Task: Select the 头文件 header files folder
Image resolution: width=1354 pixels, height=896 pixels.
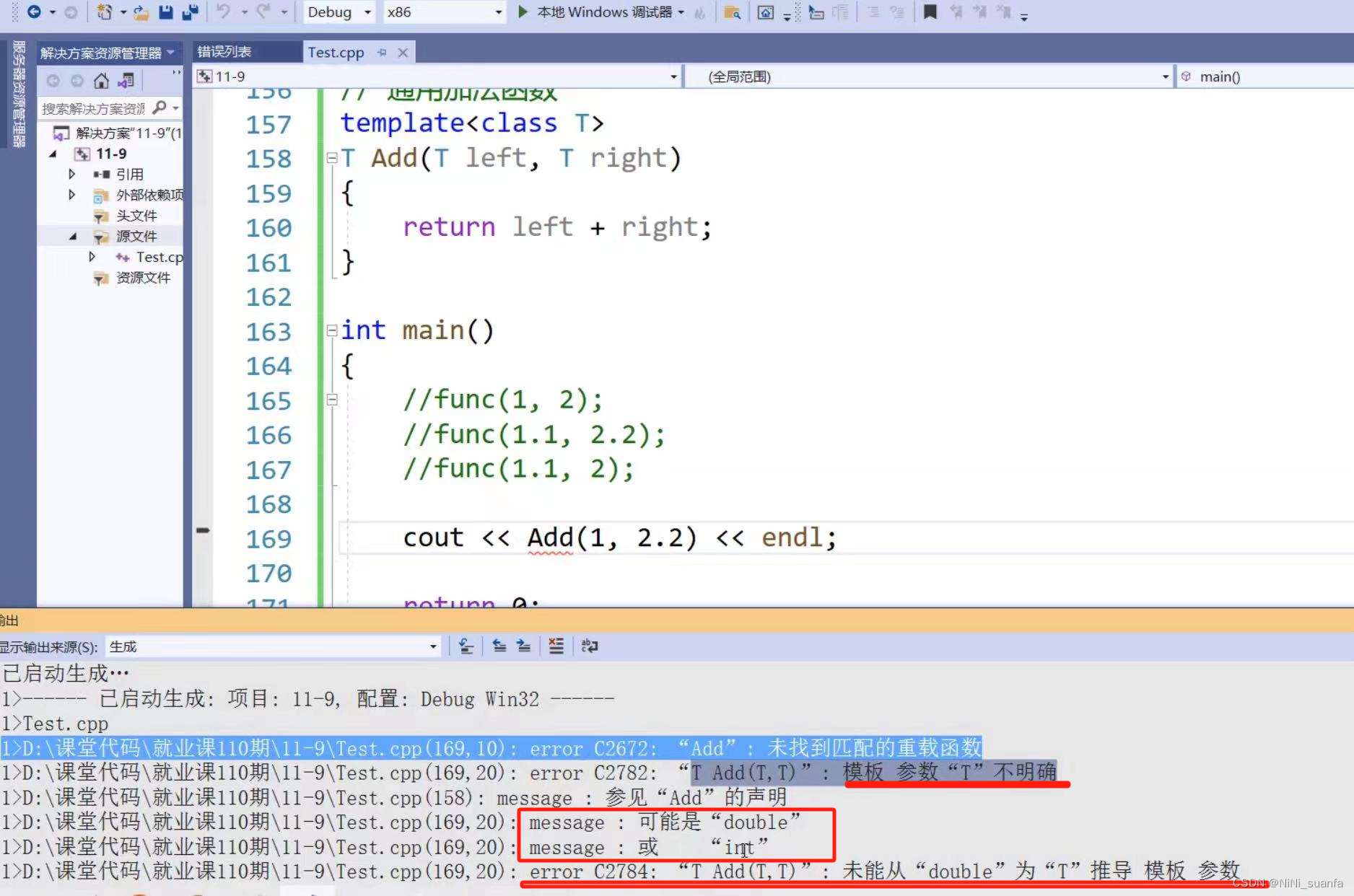Action: (136, 216)
